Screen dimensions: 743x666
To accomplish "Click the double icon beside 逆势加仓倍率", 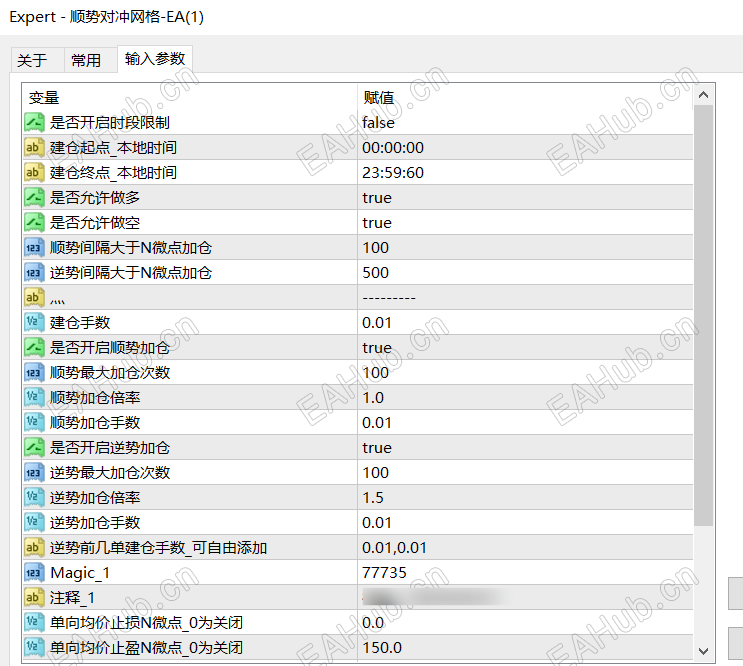I will click(34, 498).
